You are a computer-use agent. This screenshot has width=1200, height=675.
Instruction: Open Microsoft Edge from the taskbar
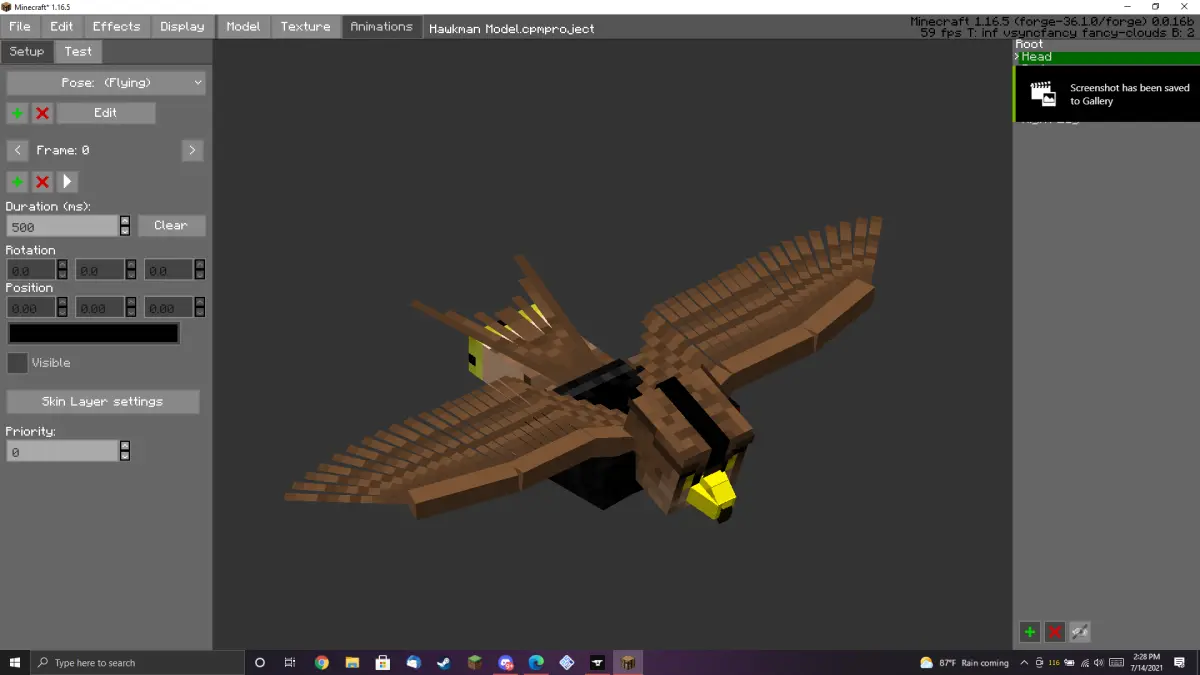coord(536,663)
